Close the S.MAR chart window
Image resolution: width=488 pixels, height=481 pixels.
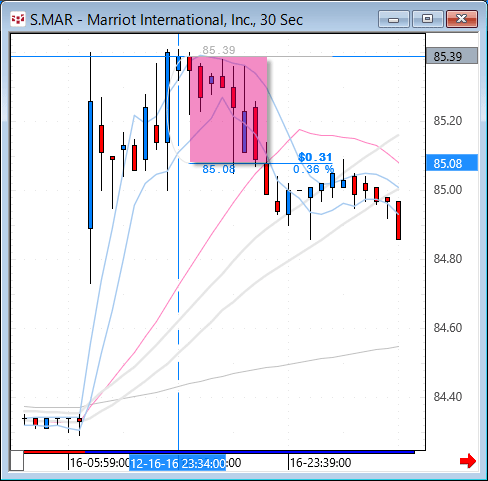(462, 19)
